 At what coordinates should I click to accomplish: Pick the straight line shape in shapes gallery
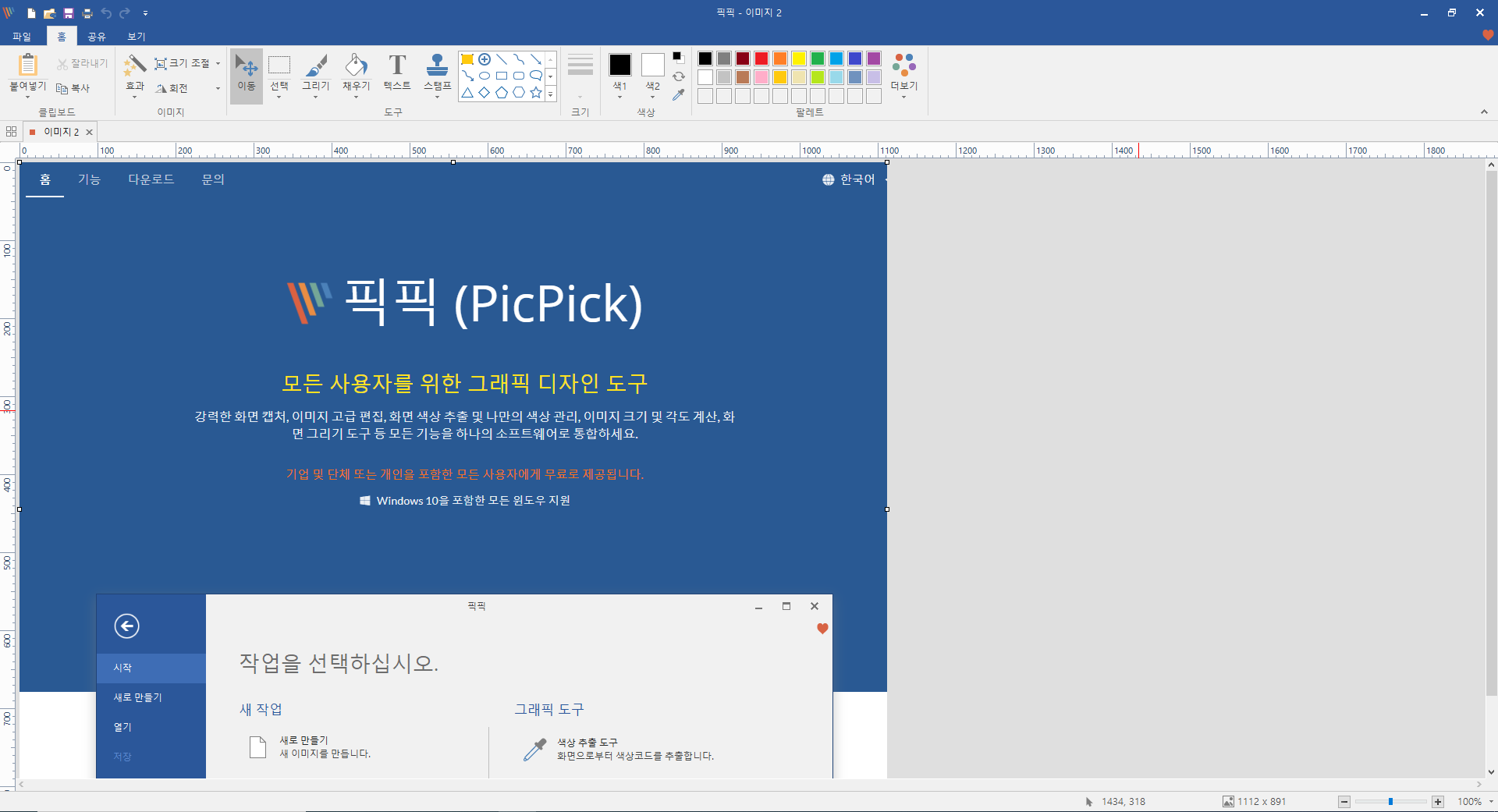502,59
